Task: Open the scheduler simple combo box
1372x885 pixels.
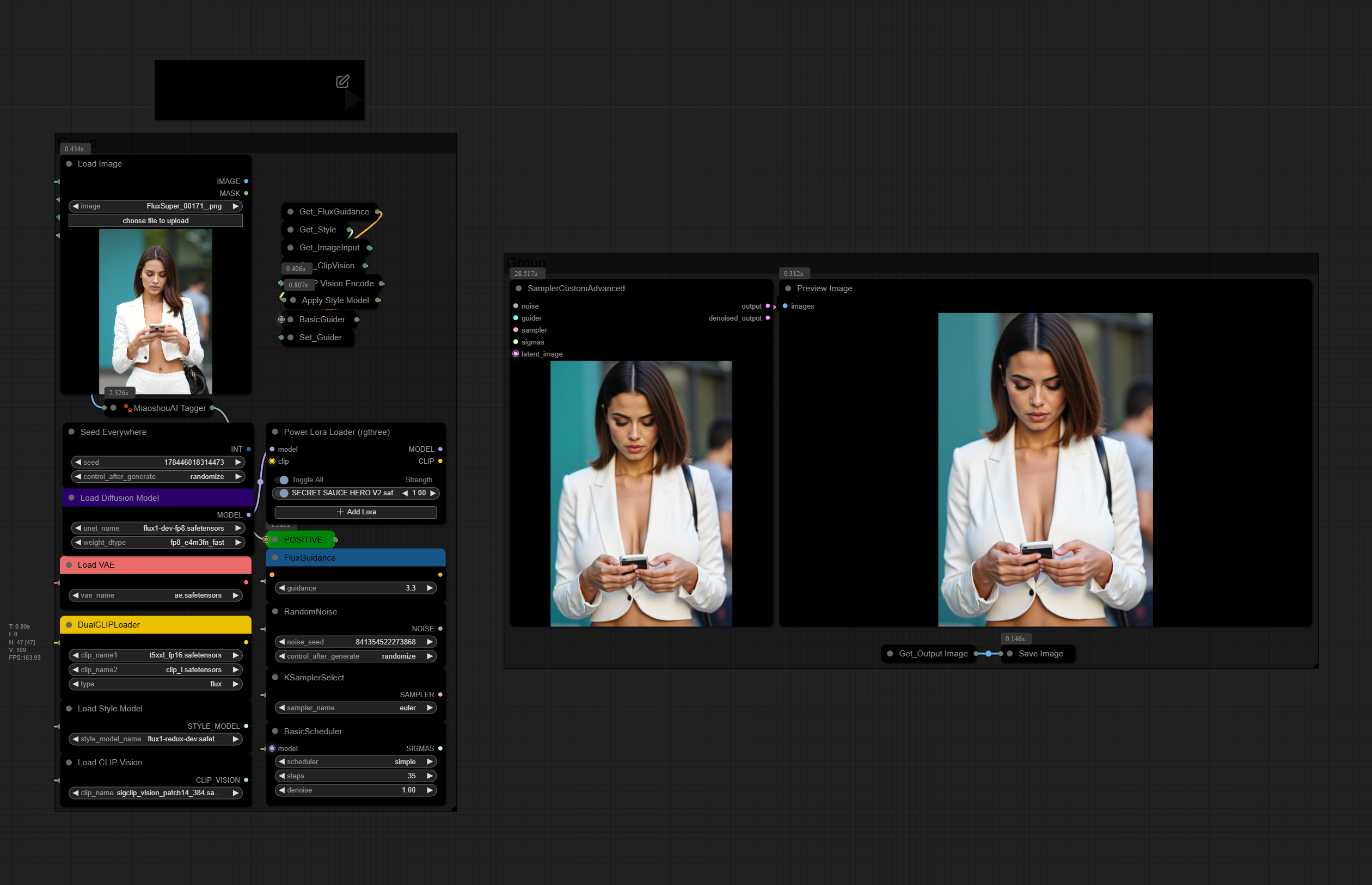Action: pos(357,761)
